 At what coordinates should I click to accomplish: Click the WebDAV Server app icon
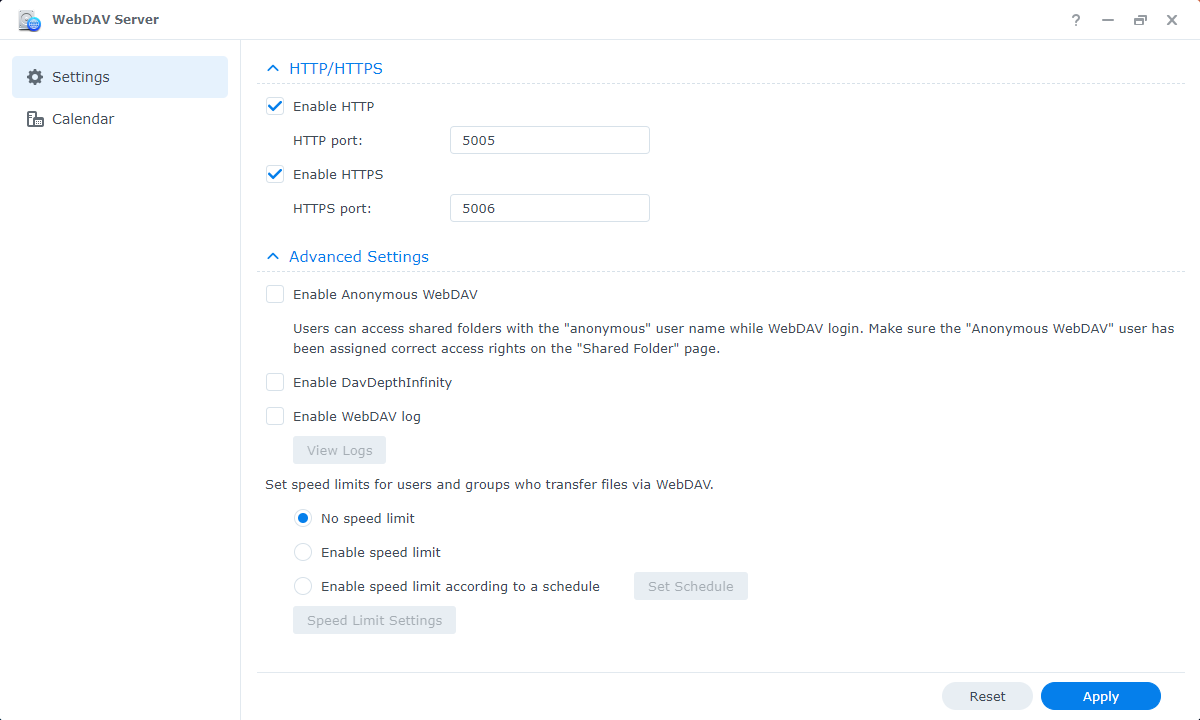click(x=30, y=20)
